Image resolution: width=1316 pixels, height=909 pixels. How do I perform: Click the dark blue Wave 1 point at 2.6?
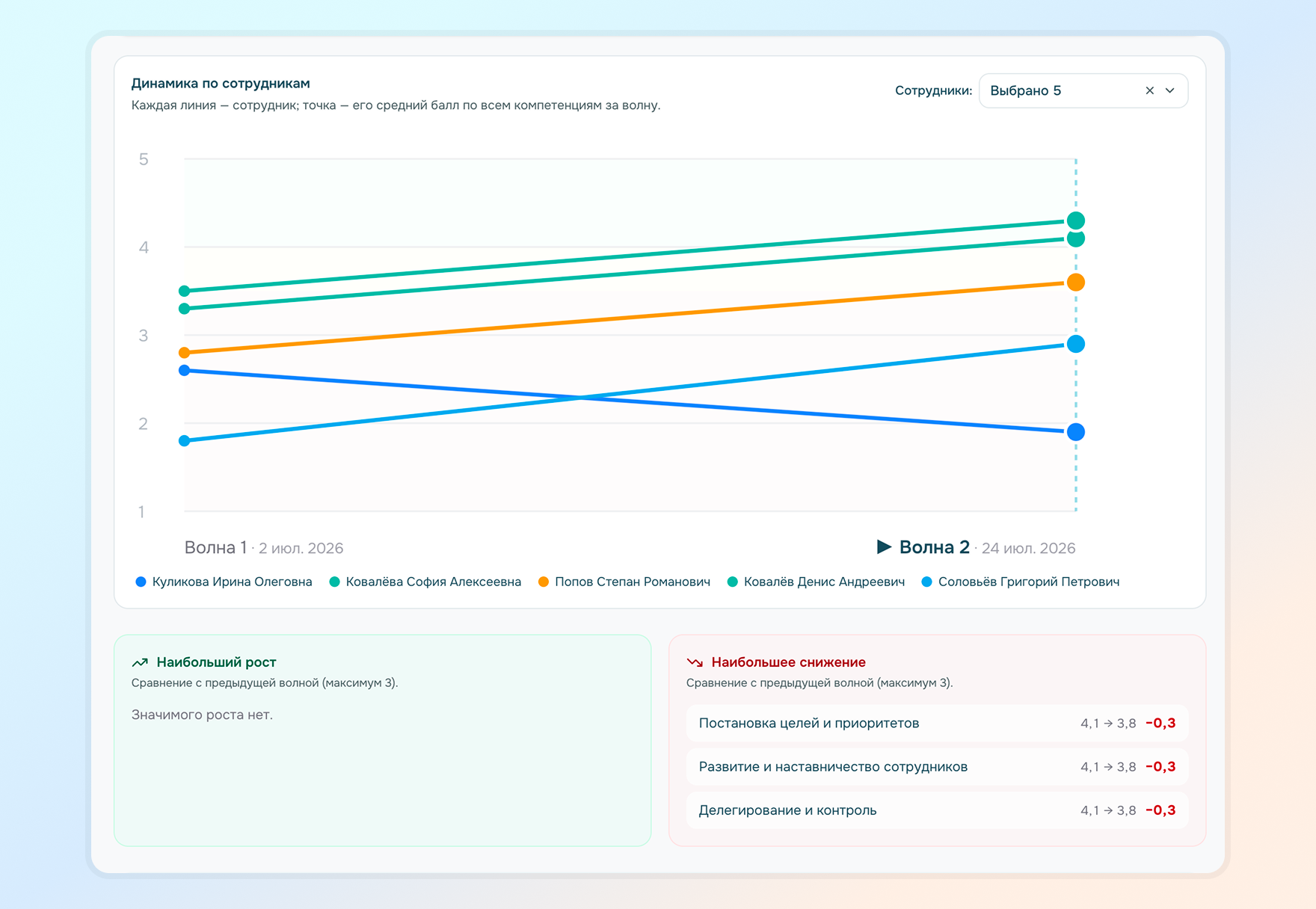point(185,371)
